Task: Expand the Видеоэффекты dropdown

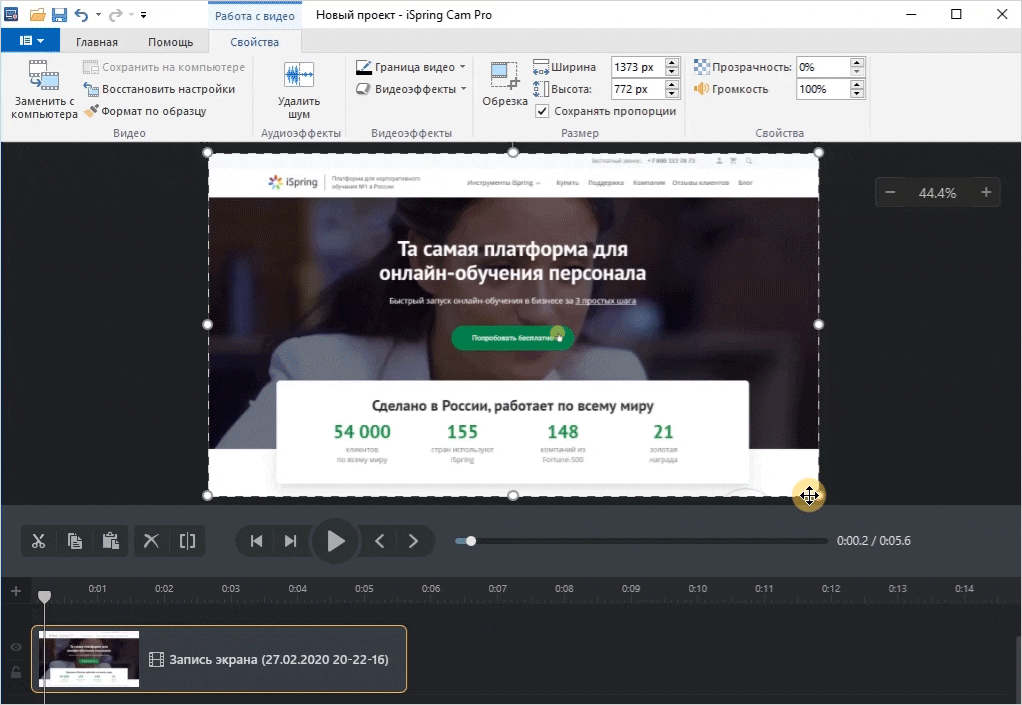Action: click(x=411, y=89)
